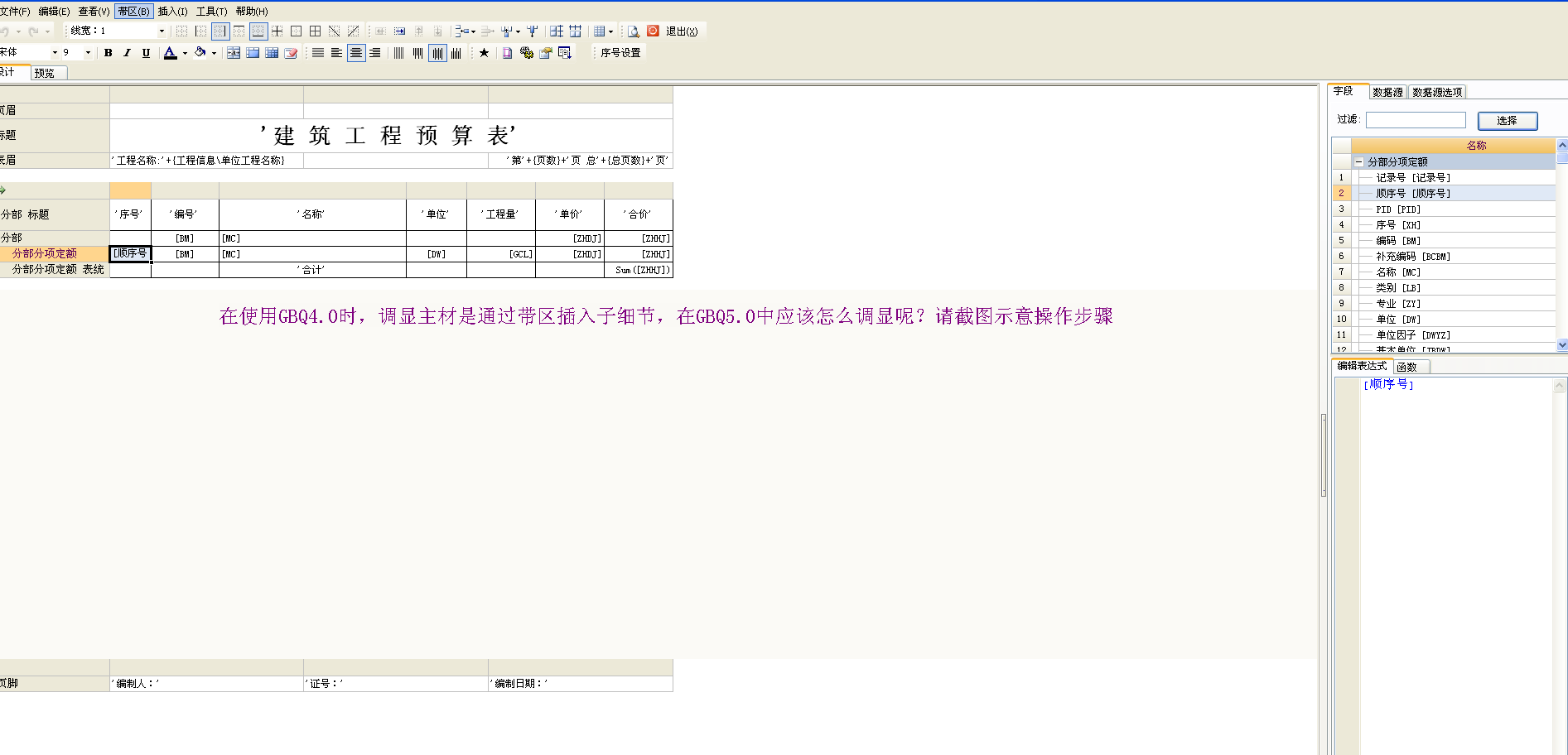Screen dimensions: 1568x755
Task: Toggle italic formatting
Action: coord(128,53)
